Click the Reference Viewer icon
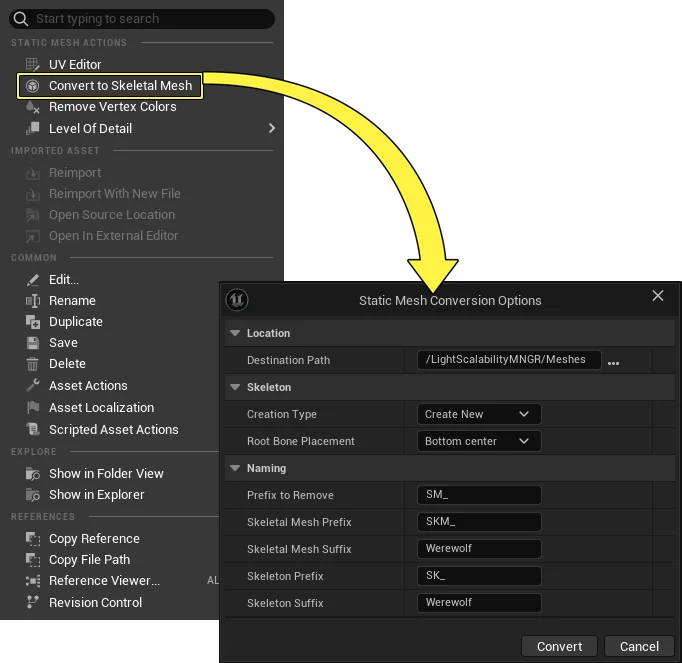Screen dimensions: 682x663 coord(33,581)
